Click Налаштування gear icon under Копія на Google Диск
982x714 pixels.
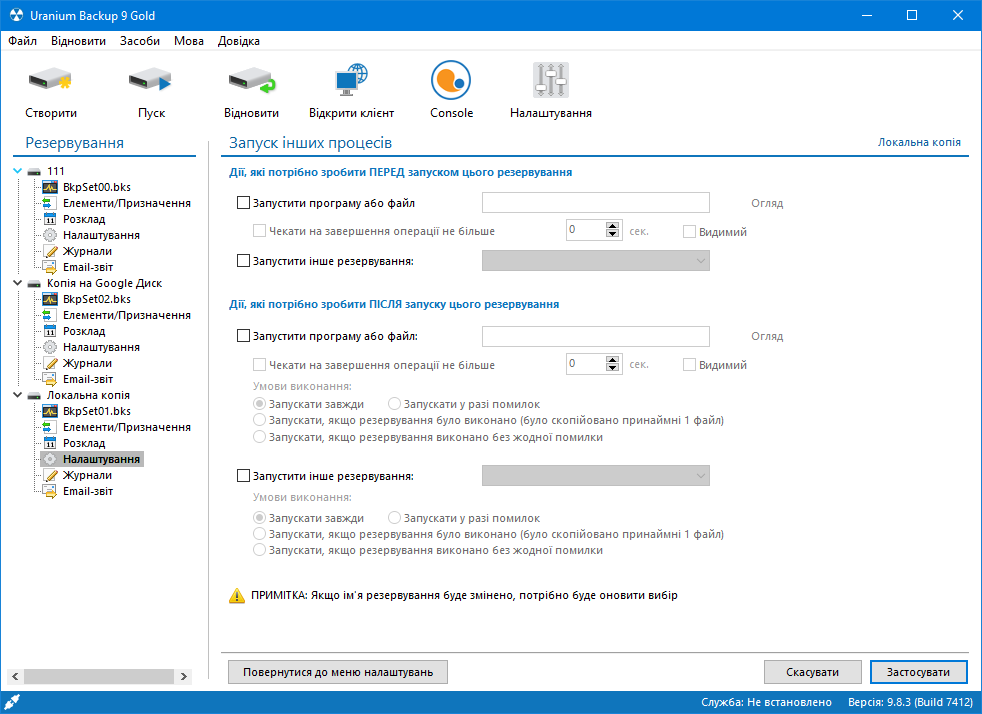(x=50, y=347)
